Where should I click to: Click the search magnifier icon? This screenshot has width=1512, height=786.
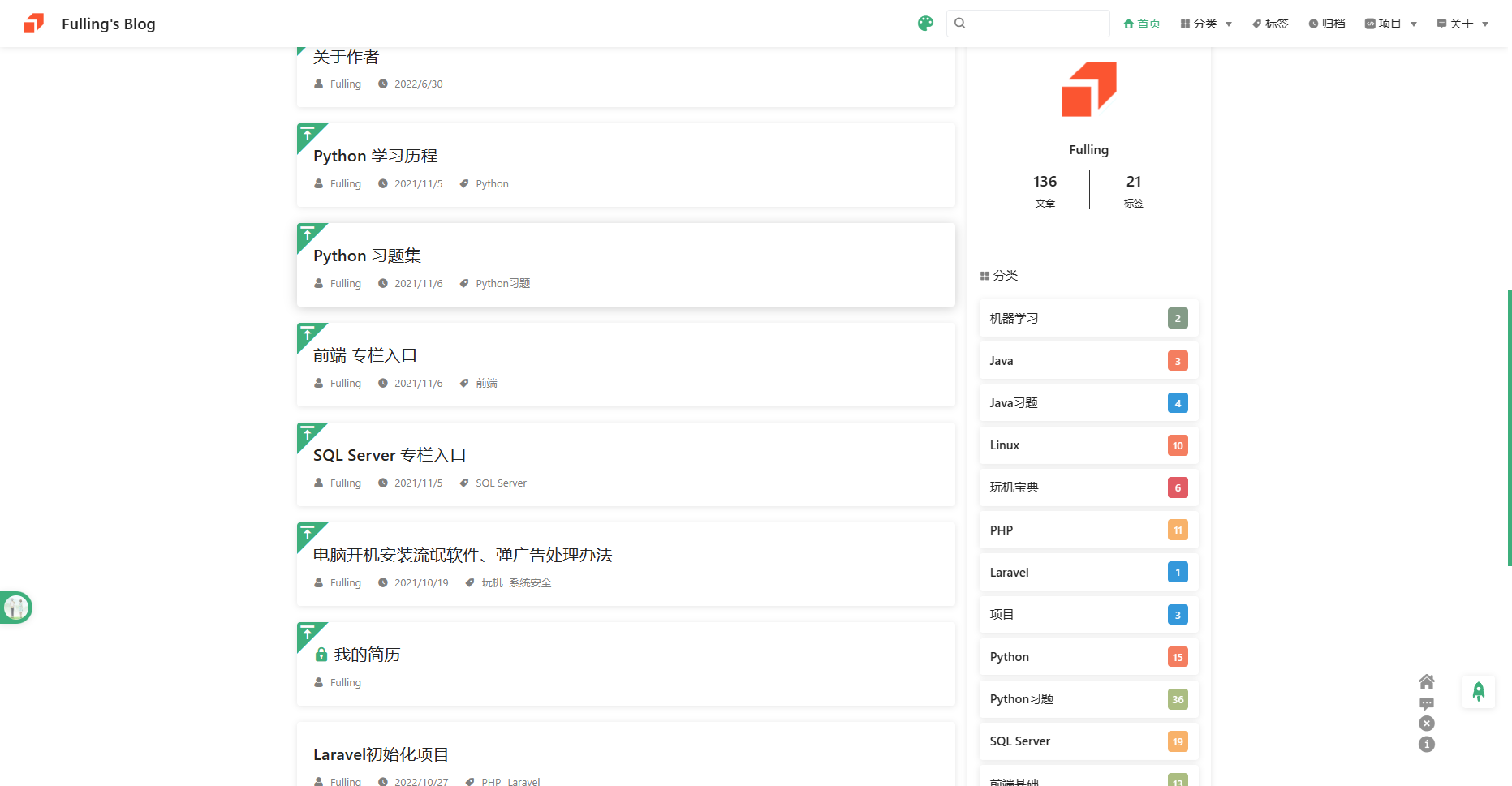tap(959, 24)
